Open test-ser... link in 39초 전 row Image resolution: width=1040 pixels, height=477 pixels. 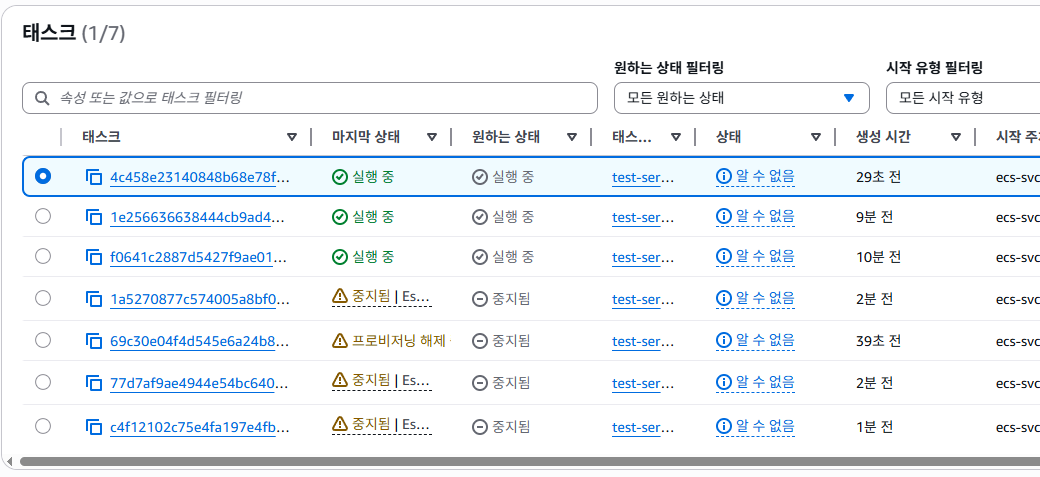coord(643,342)
